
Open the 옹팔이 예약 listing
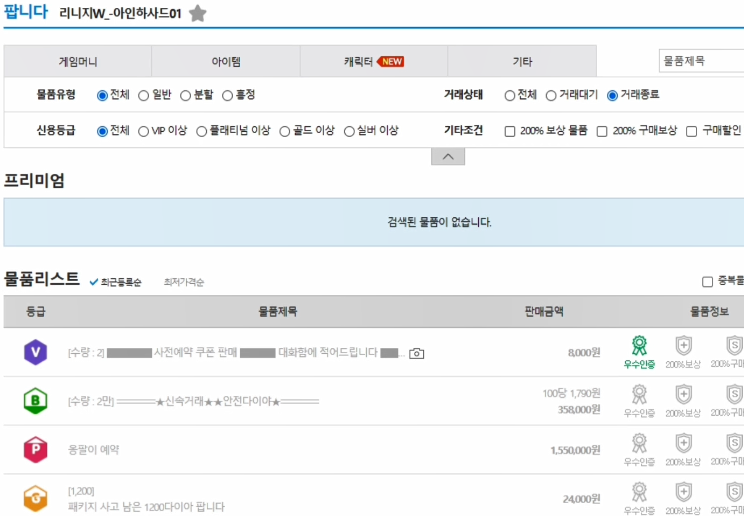click(x=93, y=450)
